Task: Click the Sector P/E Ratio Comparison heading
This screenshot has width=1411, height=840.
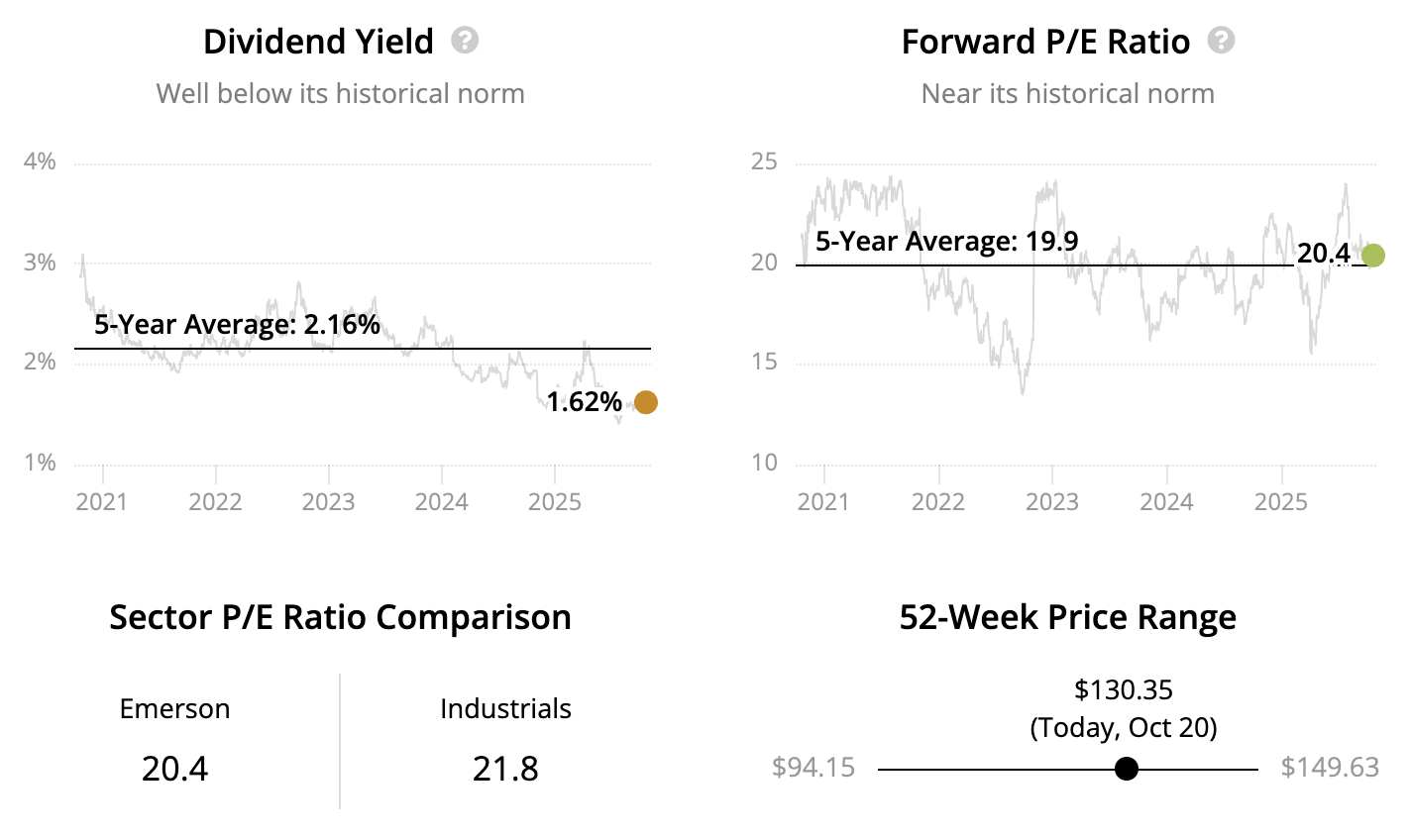Action: click(x=340, y=617)
